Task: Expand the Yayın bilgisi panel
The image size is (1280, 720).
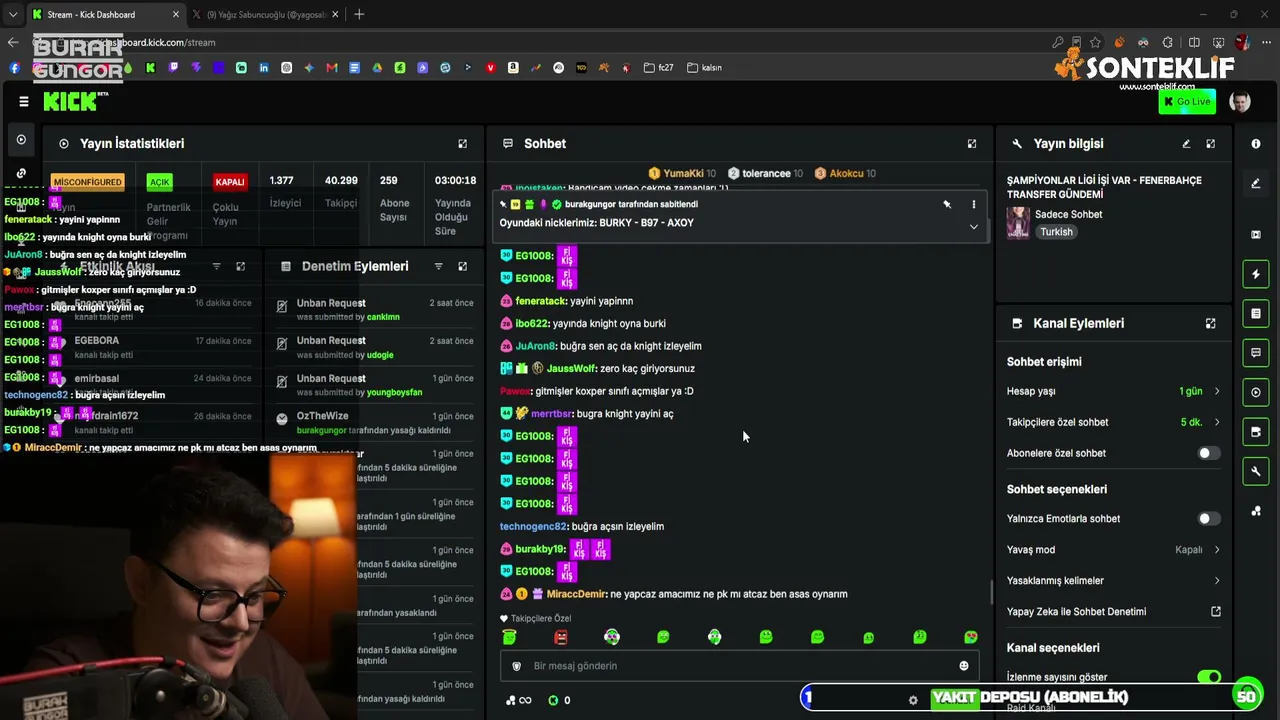Action: click(x=1211, y=144)
